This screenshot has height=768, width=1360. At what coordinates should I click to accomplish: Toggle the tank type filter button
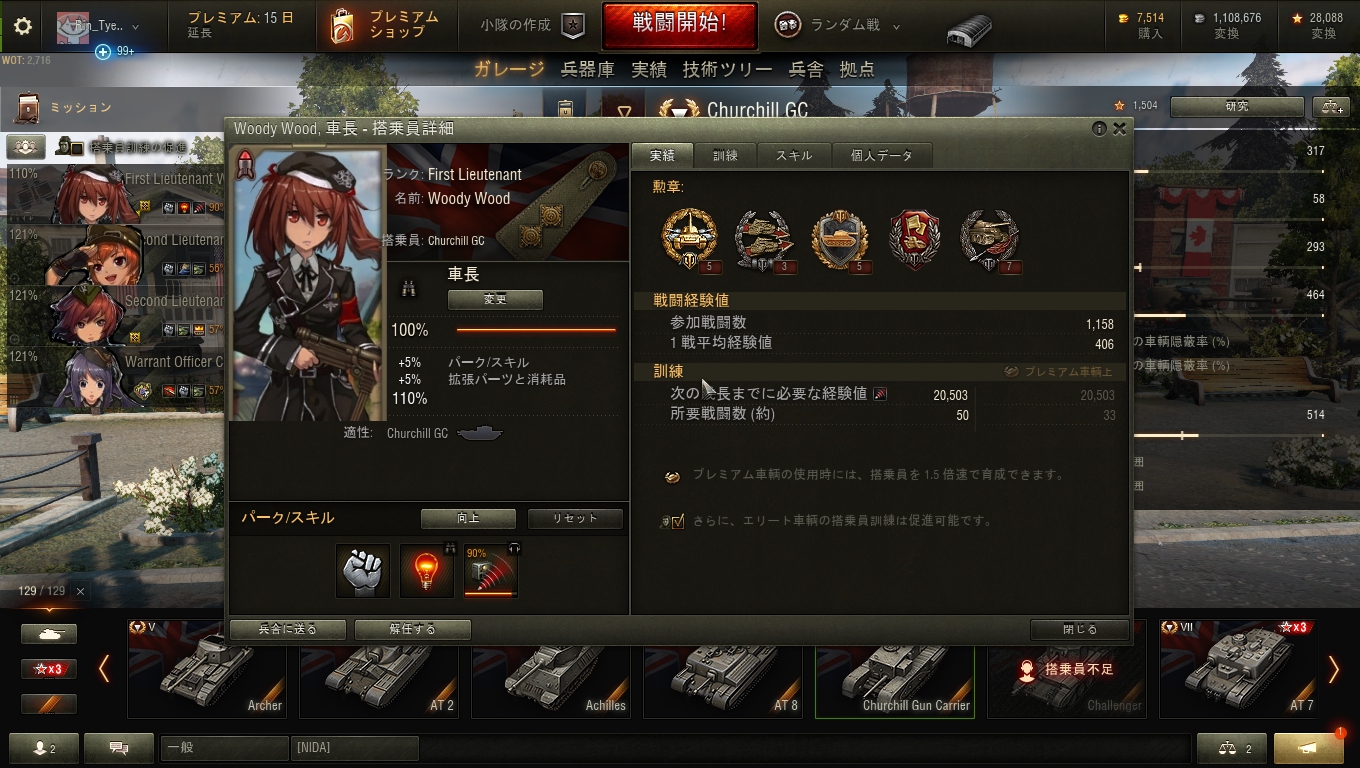(49, 634)
